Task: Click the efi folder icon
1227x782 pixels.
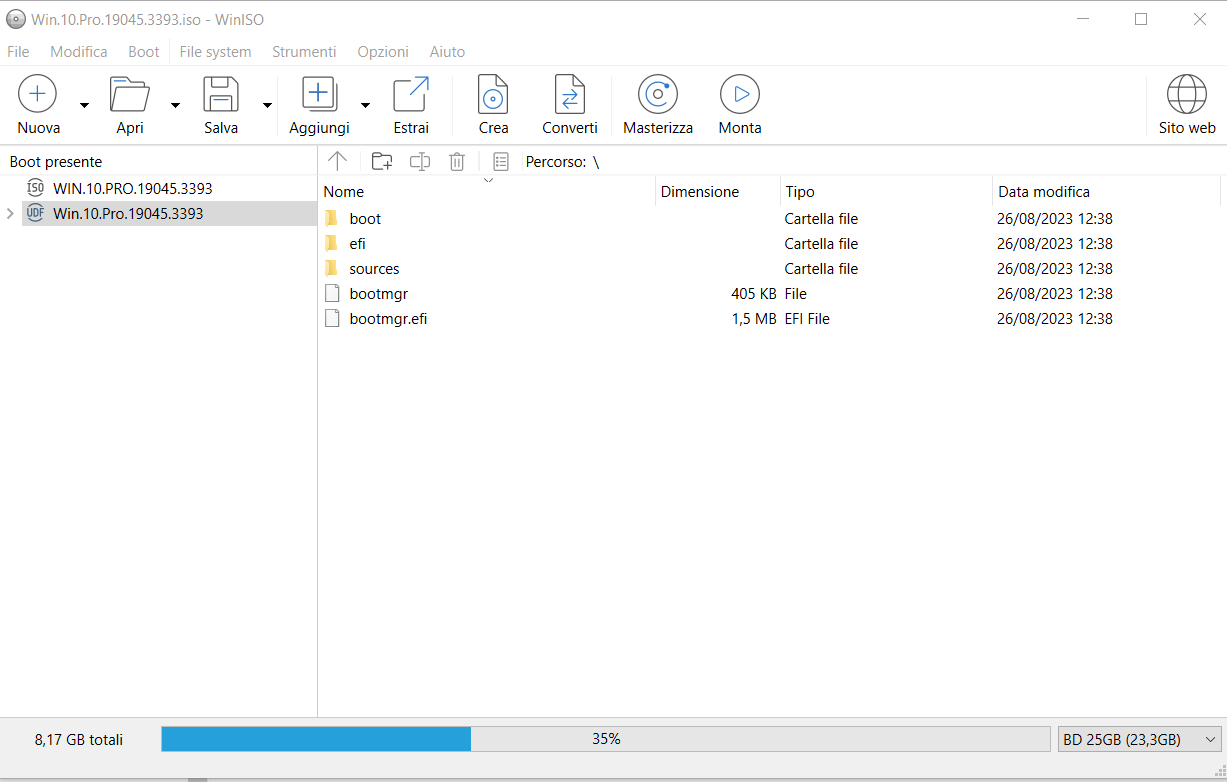Action: point(332,243)
